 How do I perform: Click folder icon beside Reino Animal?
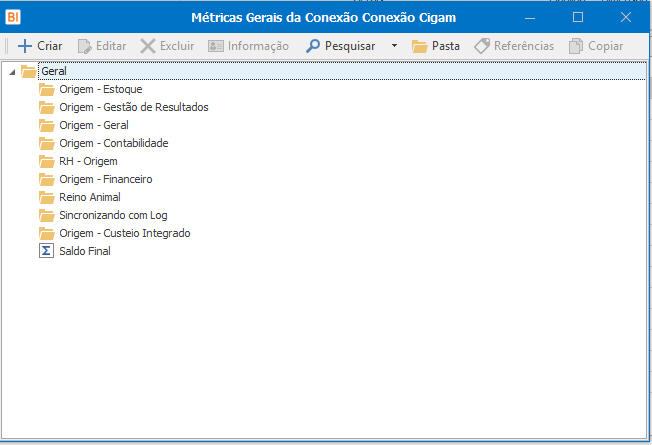47,197
